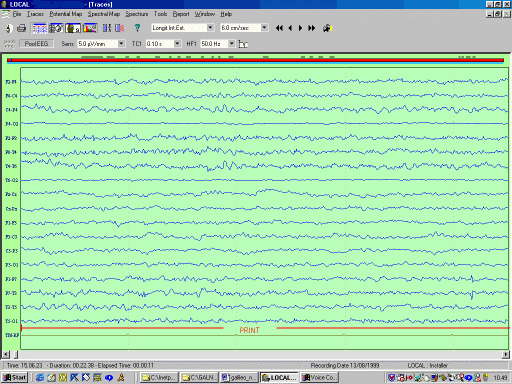Click the calibration marker icon beside HF1
This screenshot has height=384, width=512.
tap(243, 44)
